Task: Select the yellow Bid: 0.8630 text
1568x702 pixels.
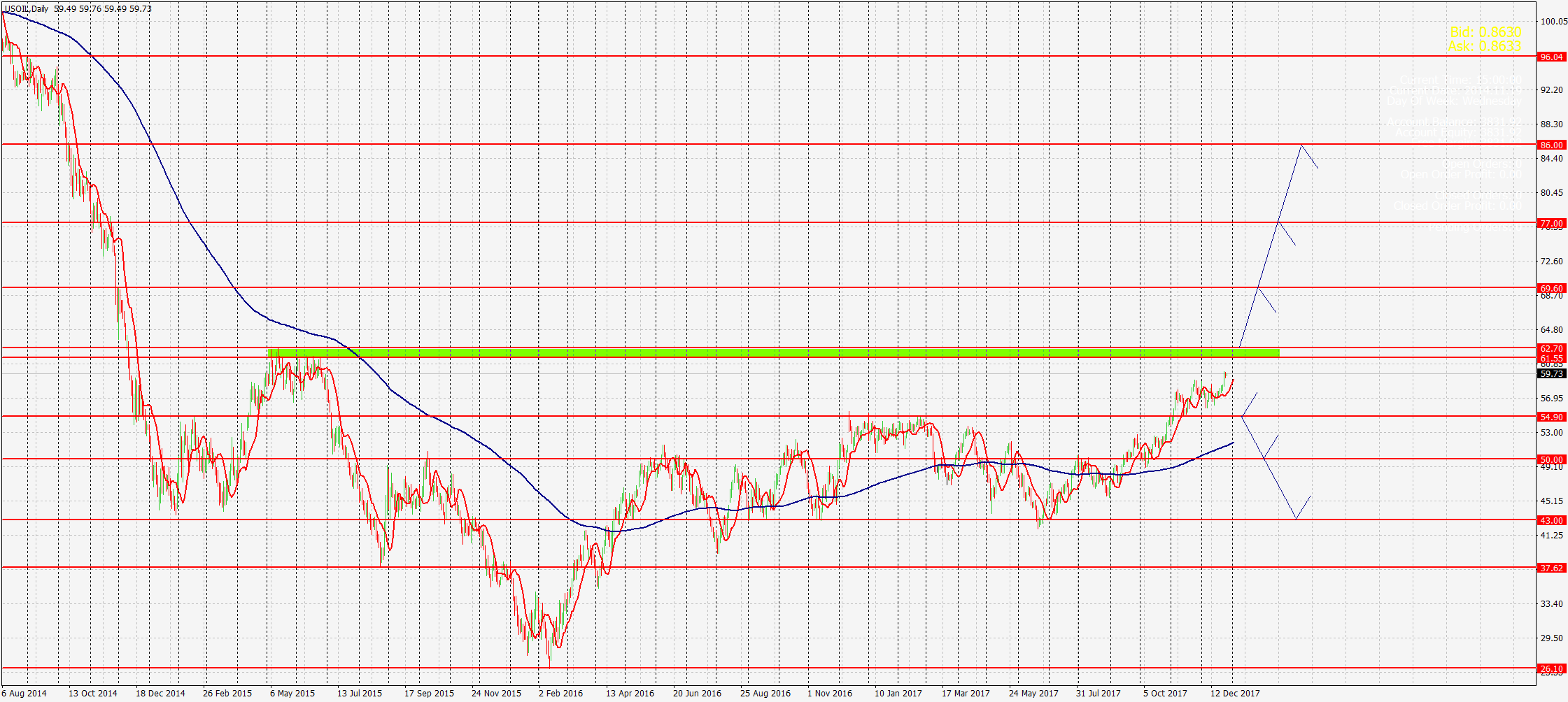Action: [1485, 32]
